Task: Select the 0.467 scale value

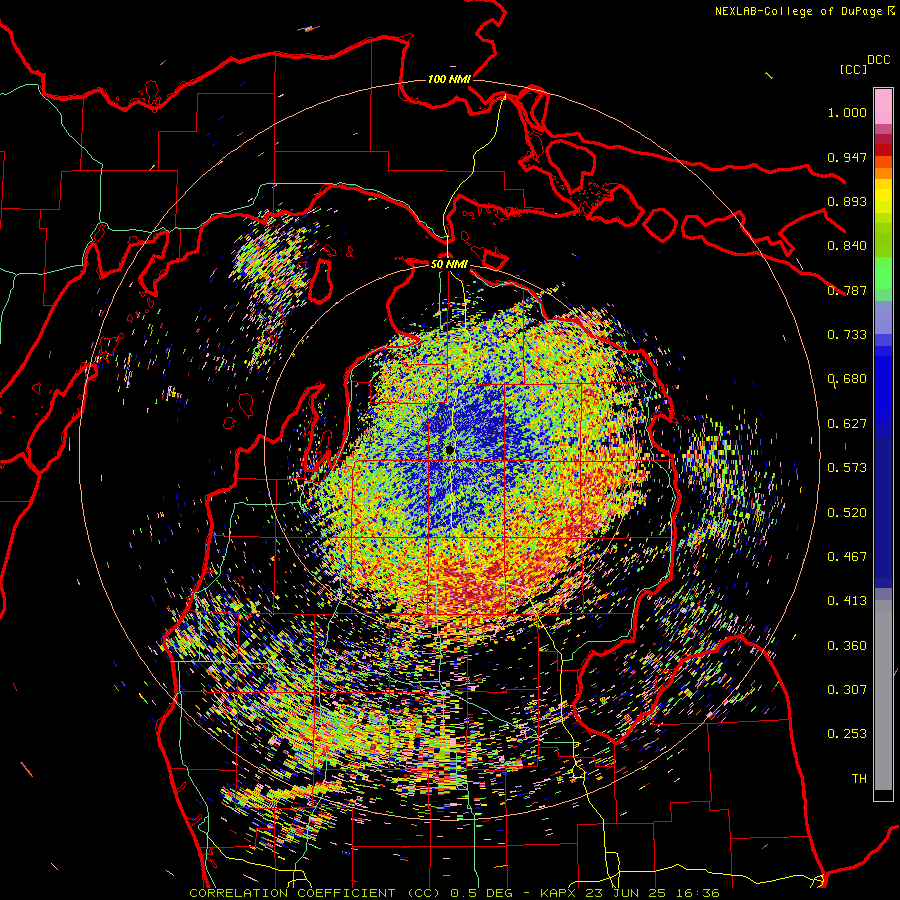Action: click(x=847, y=557)
